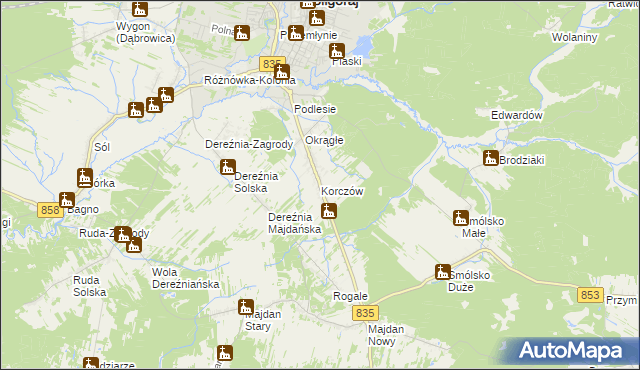640x370 pixels.
Task: Click the blue lake near Piaski
Action: 364,46
